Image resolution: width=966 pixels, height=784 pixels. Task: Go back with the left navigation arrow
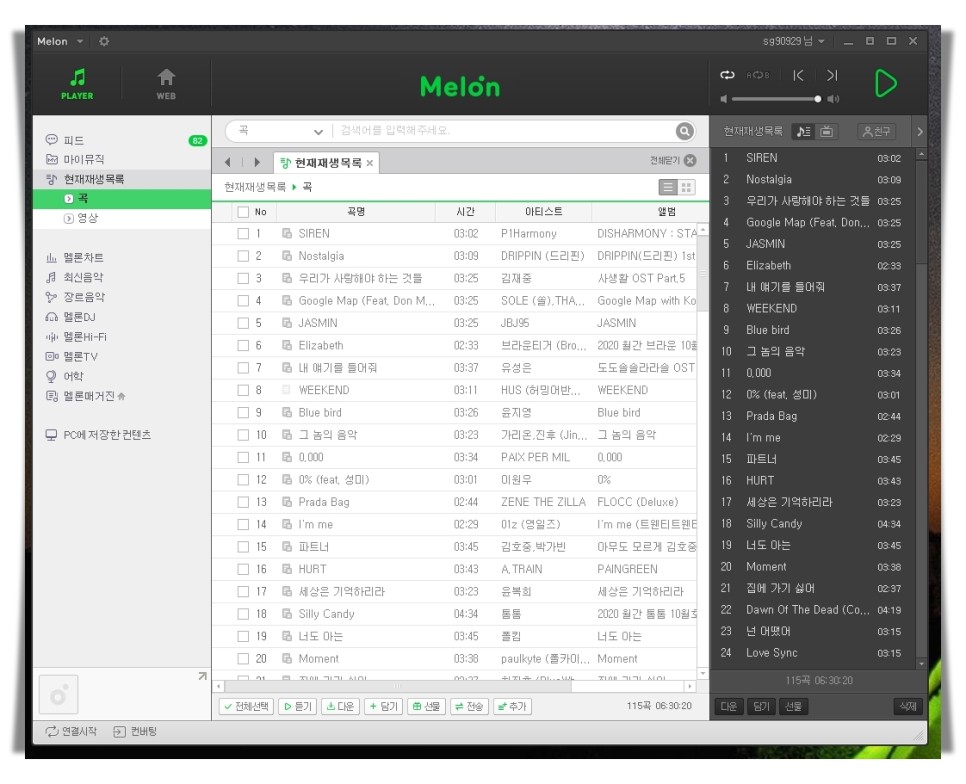coord(228,163)
